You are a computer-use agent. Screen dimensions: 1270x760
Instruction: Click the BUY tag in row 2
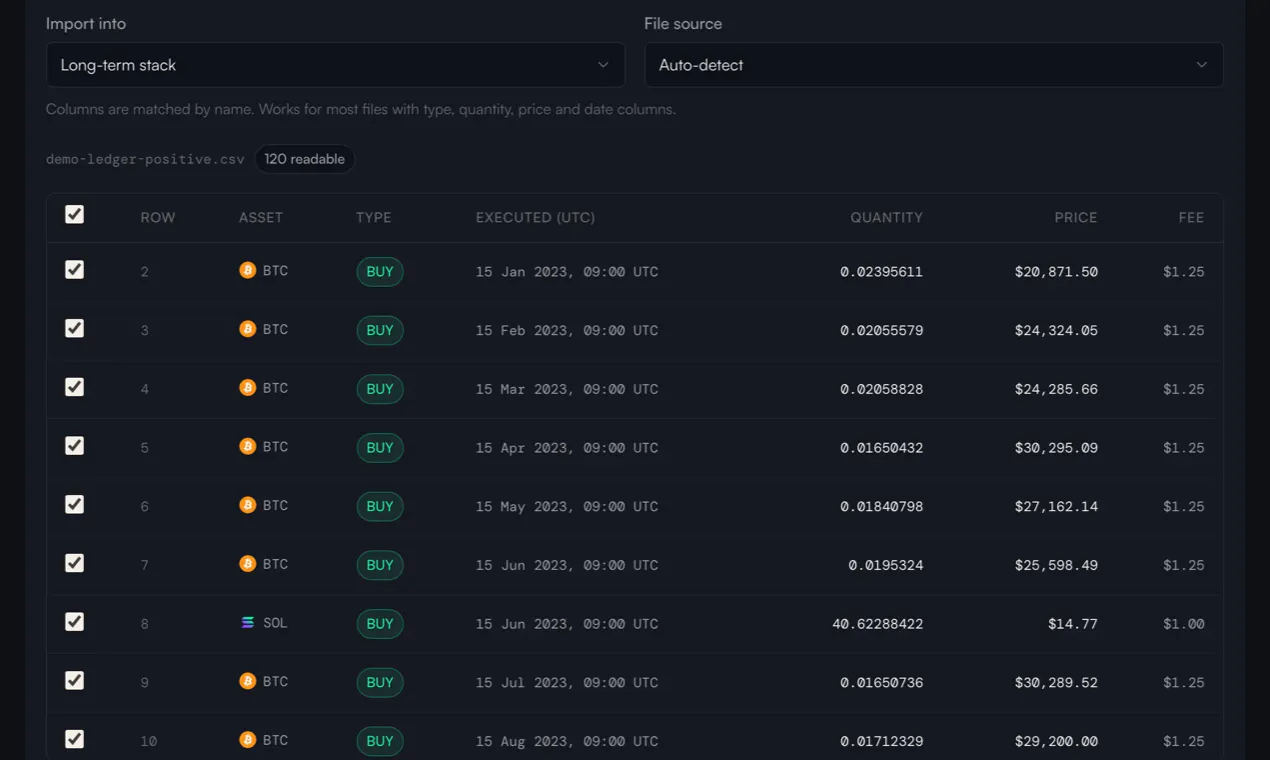(x=380, y=271)
